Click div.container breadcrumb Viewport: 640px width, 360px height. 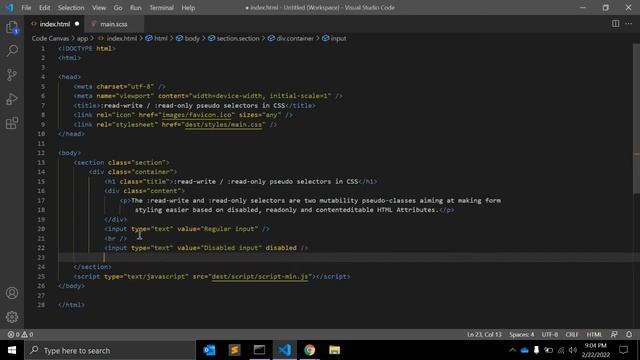point(291,38)
